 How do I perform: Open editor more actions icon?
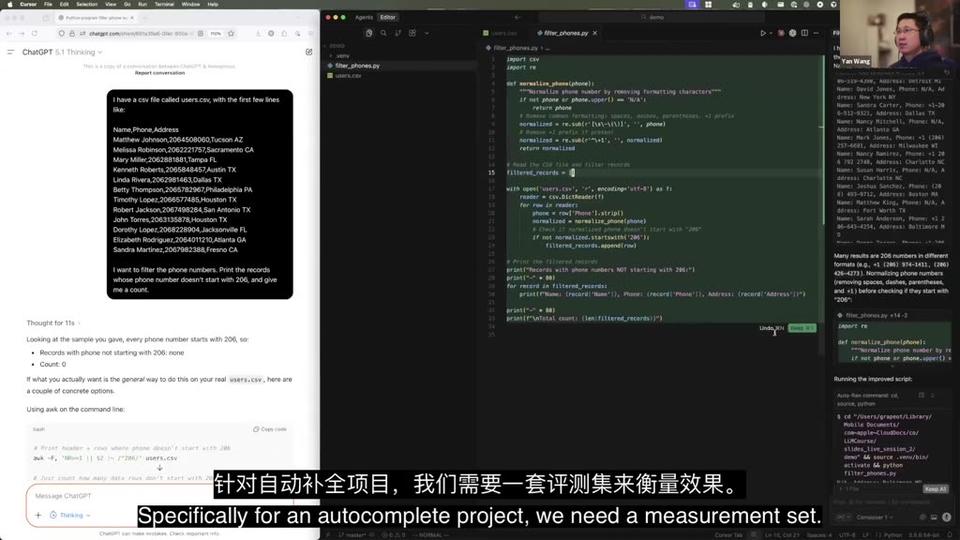816,33
